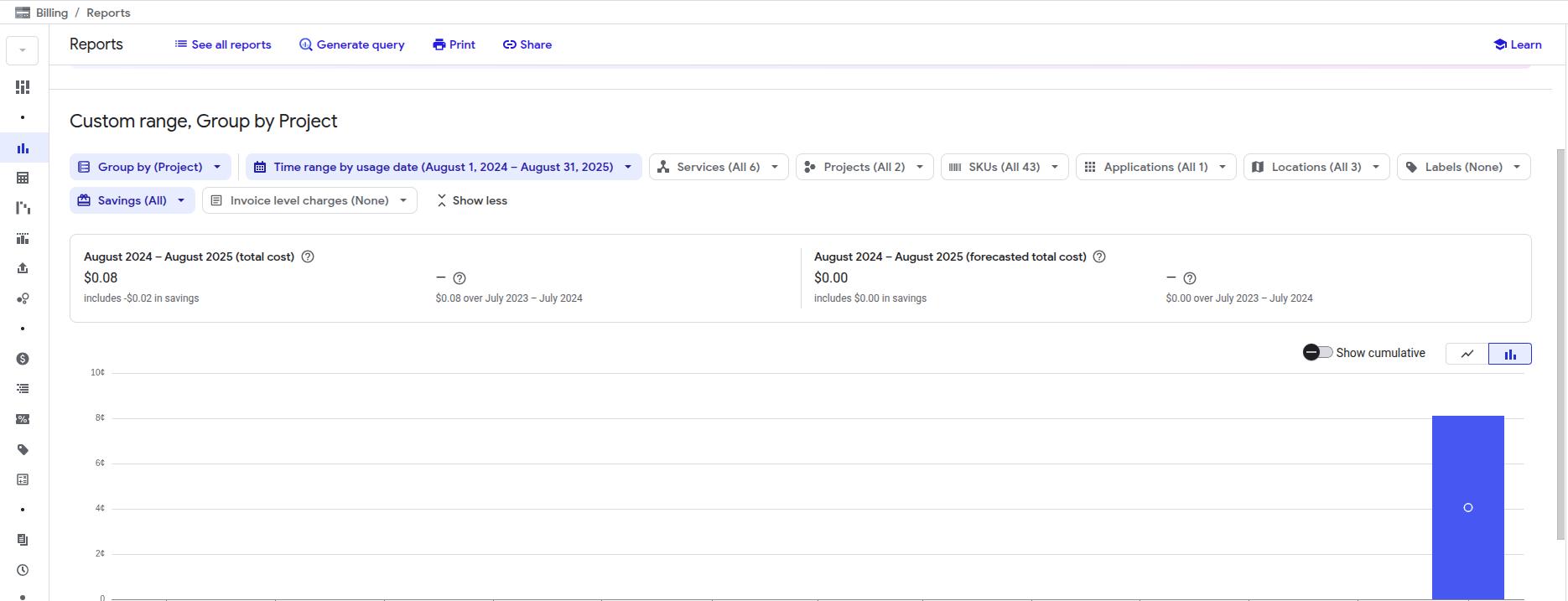Open the clock icon in the sidebar

(x=23, y=570)
